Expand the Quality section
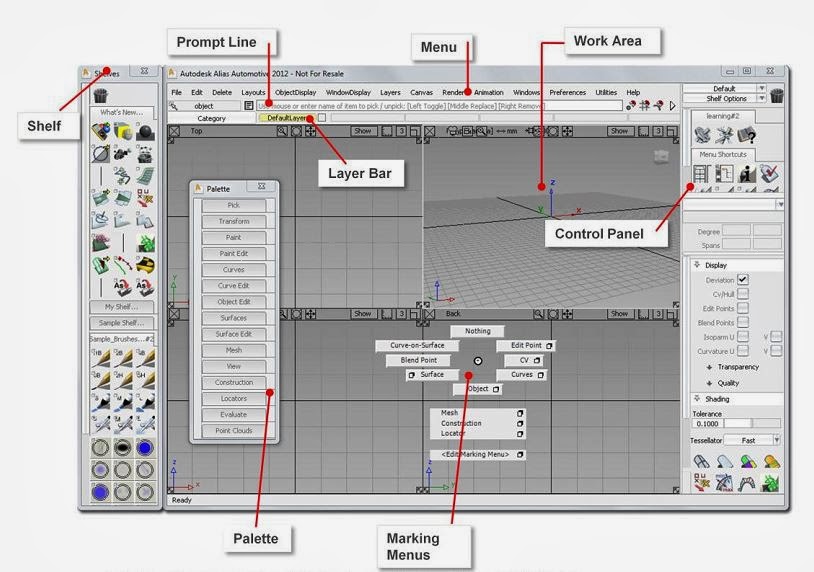The width and height of the screenshot is (814, 572). point(709,383)
